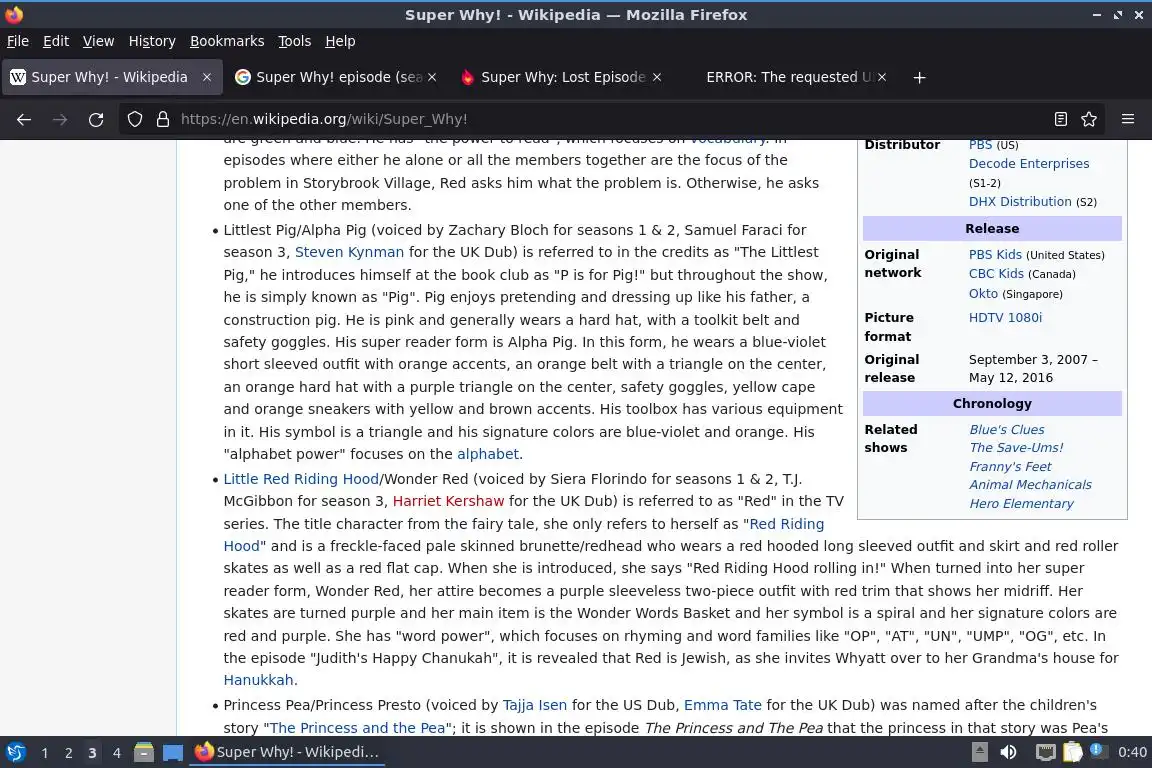Open the Help menu
The height and width of the screenshot is (768, 1152).
[340, 41]
